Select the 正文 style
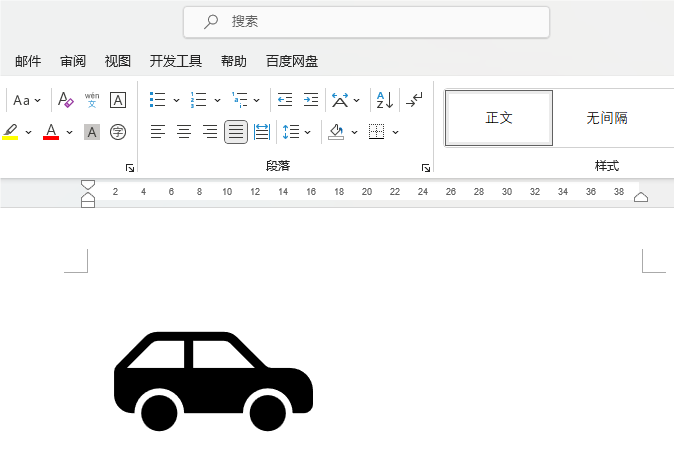This screenshot has width=674, height=463. click(x=499, y=118)
